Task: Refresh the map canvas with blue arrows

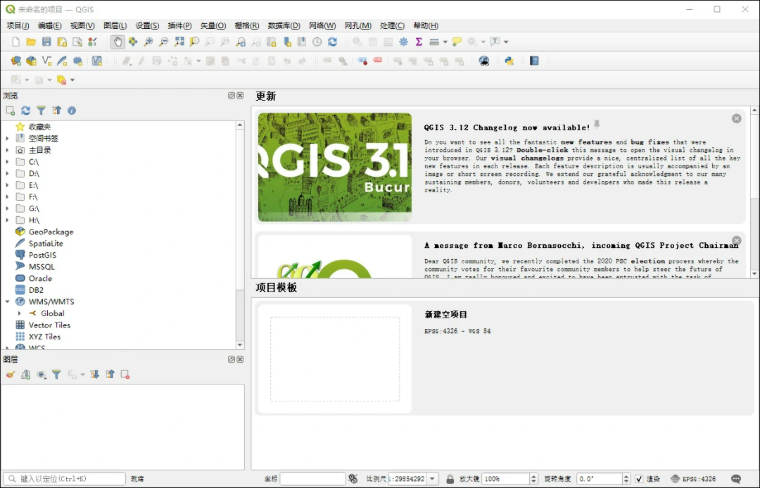Action: 332,42
